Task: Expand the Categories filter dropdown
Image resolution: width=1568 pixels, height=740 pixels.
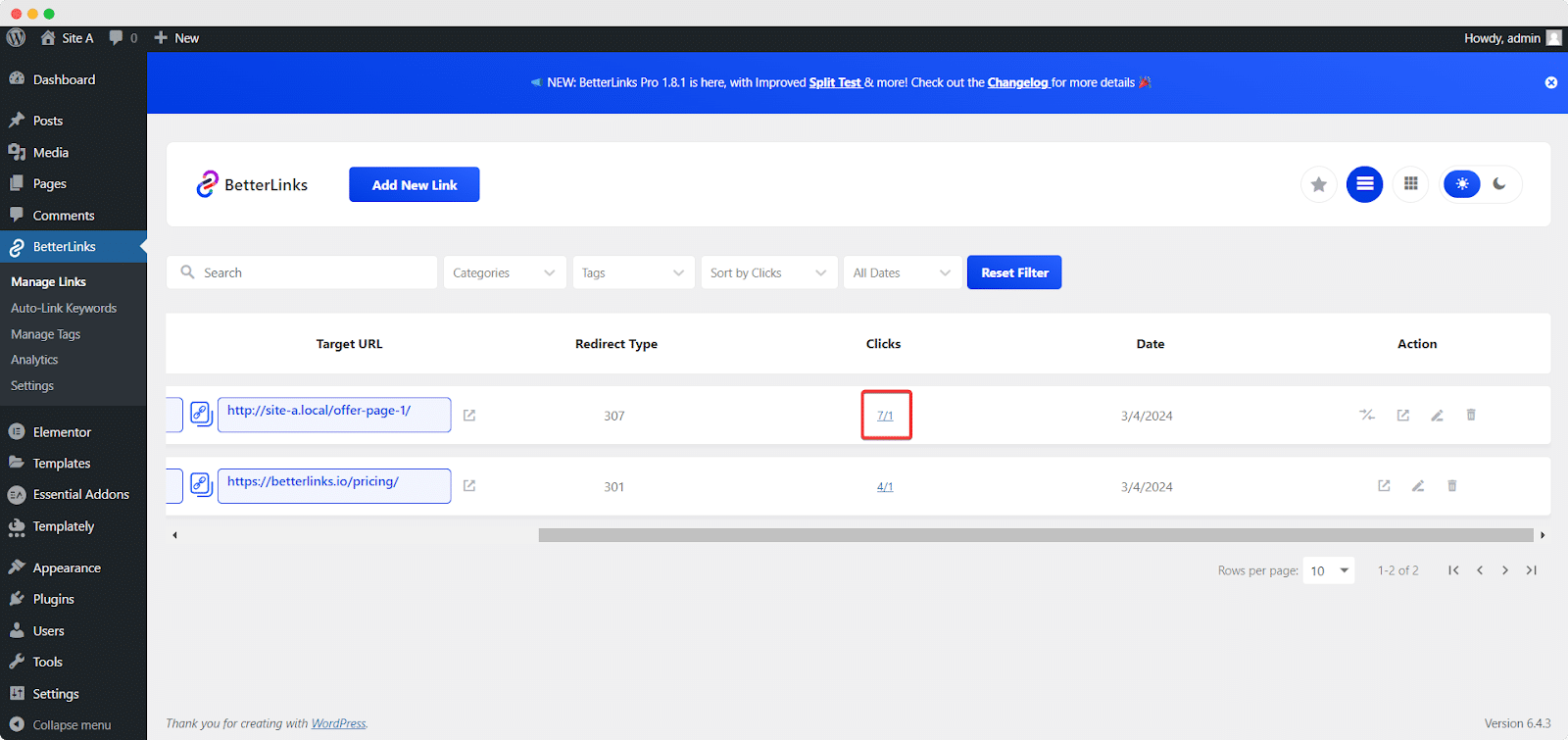Action: click(504, 272)
